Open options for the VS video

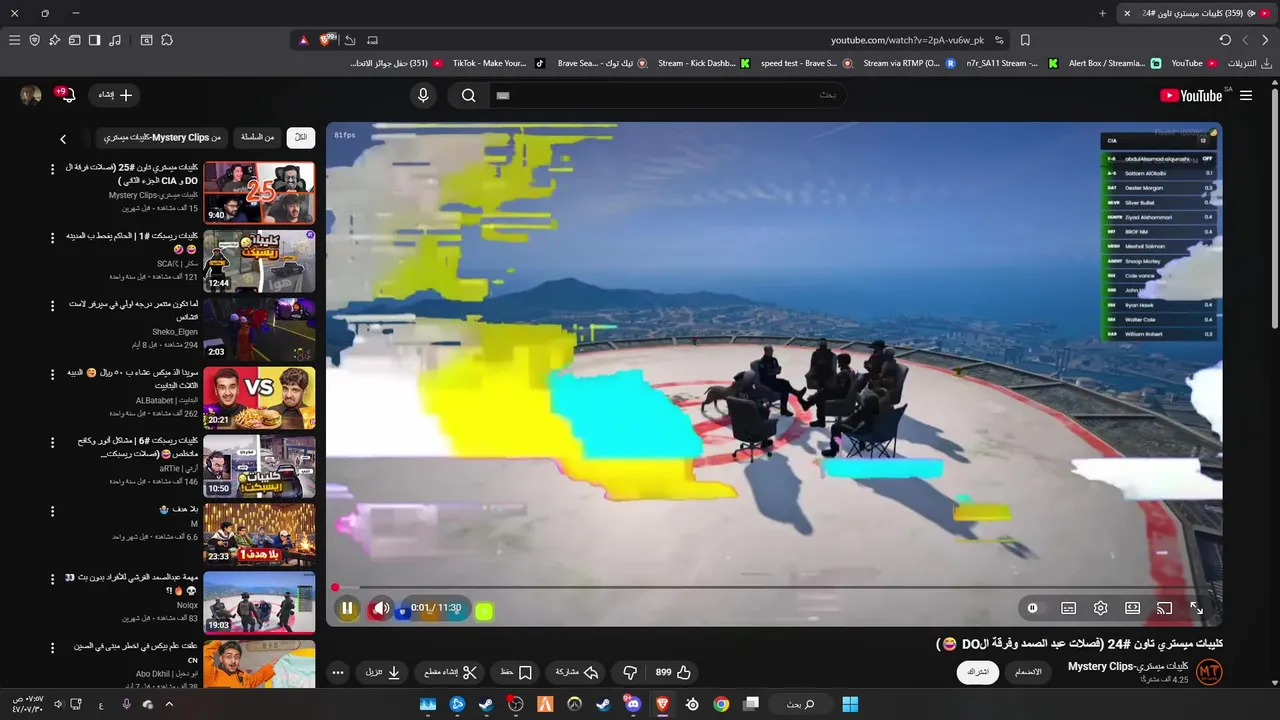[53, 374]
